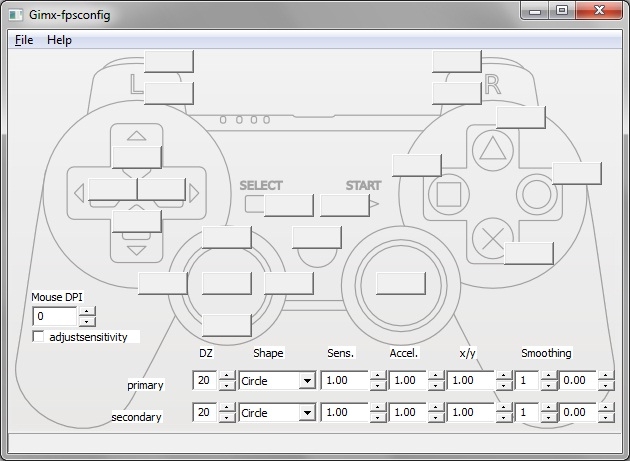This screenshot has width=630, height=461.
Task: Increase the primary DZ value
Action: point(227,375)
